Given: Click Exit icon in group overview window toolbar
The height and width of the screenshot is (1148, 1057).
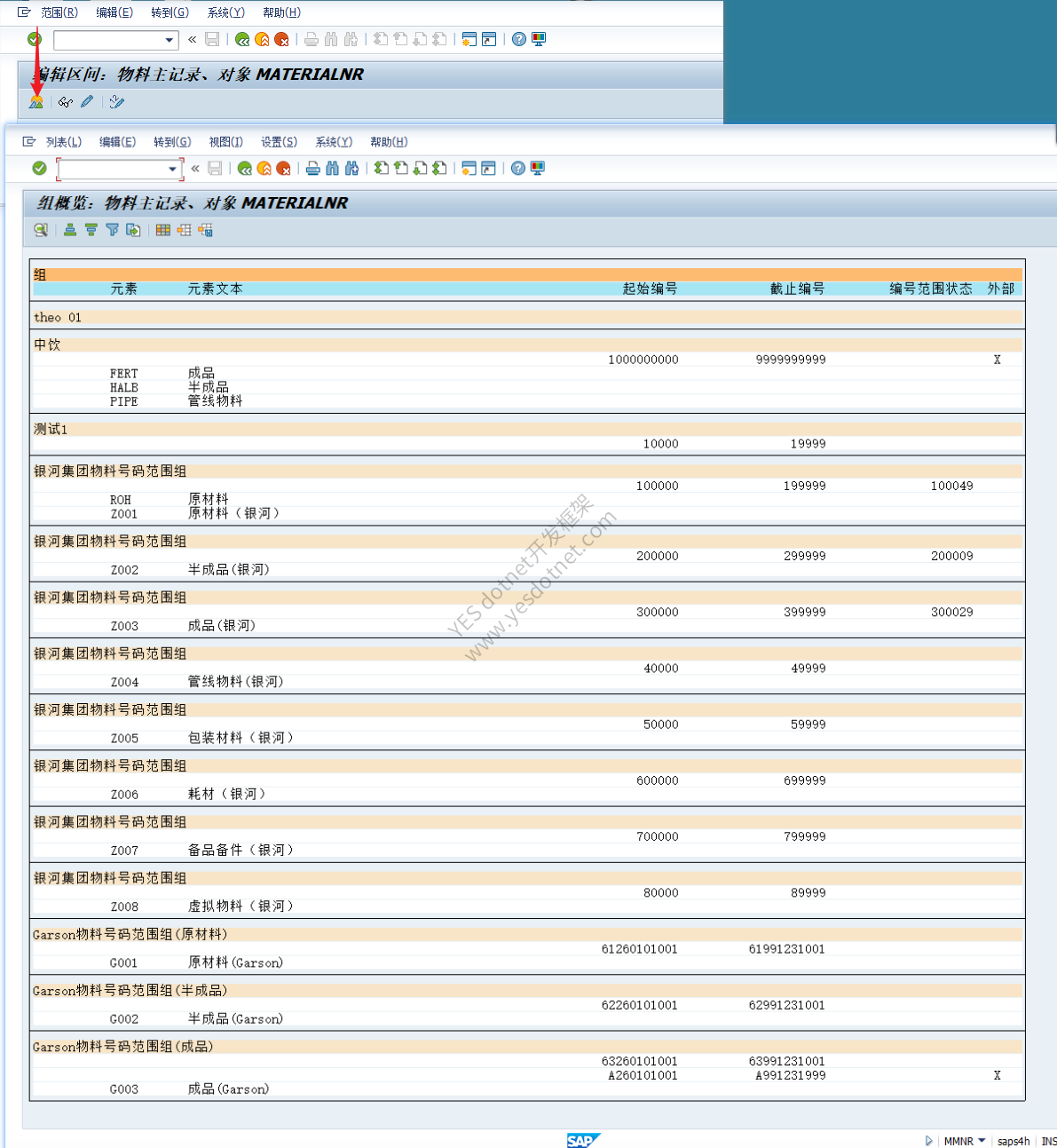Looking at the screenshot, I should click(x=264, y=168).
